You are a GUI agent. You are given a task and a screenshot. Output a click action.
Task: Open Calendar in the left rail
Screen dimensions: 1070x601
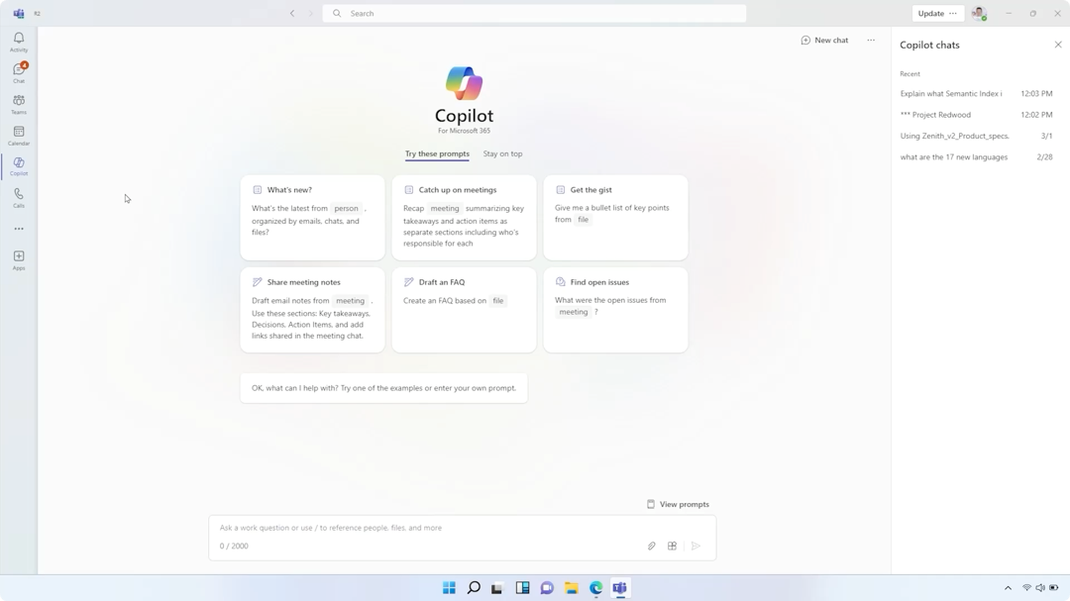coord(18,135)
